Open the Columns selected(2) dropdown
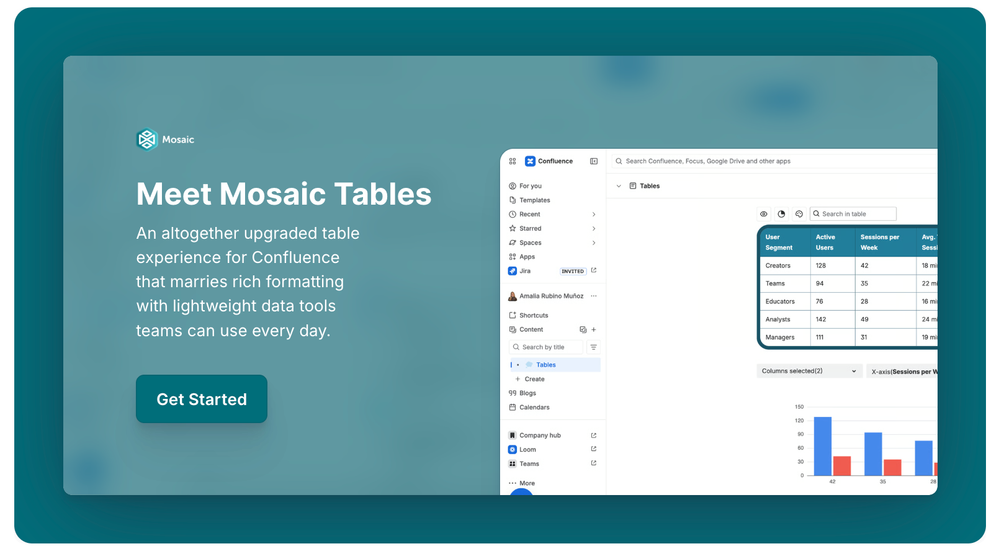Screen dimensions: 999x557 (809, 371)
